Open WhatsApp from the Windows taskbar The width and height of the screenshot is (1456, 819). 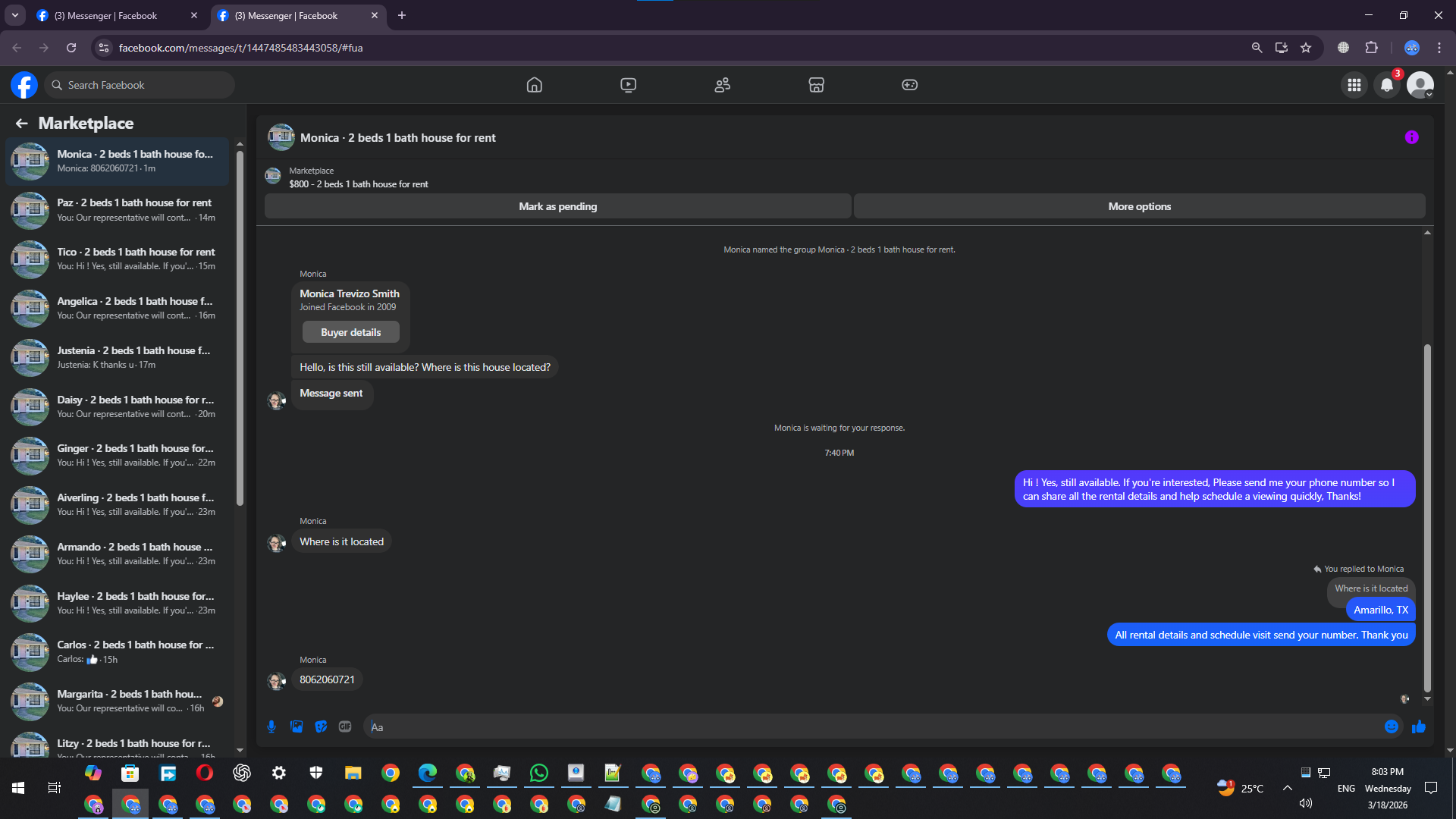(538, 773)
